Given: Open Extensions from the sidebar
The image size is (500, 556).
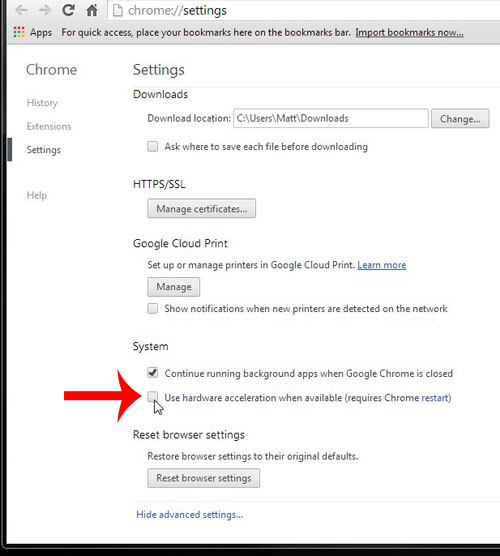Looking at the screenshot, I should coord(49,126).
